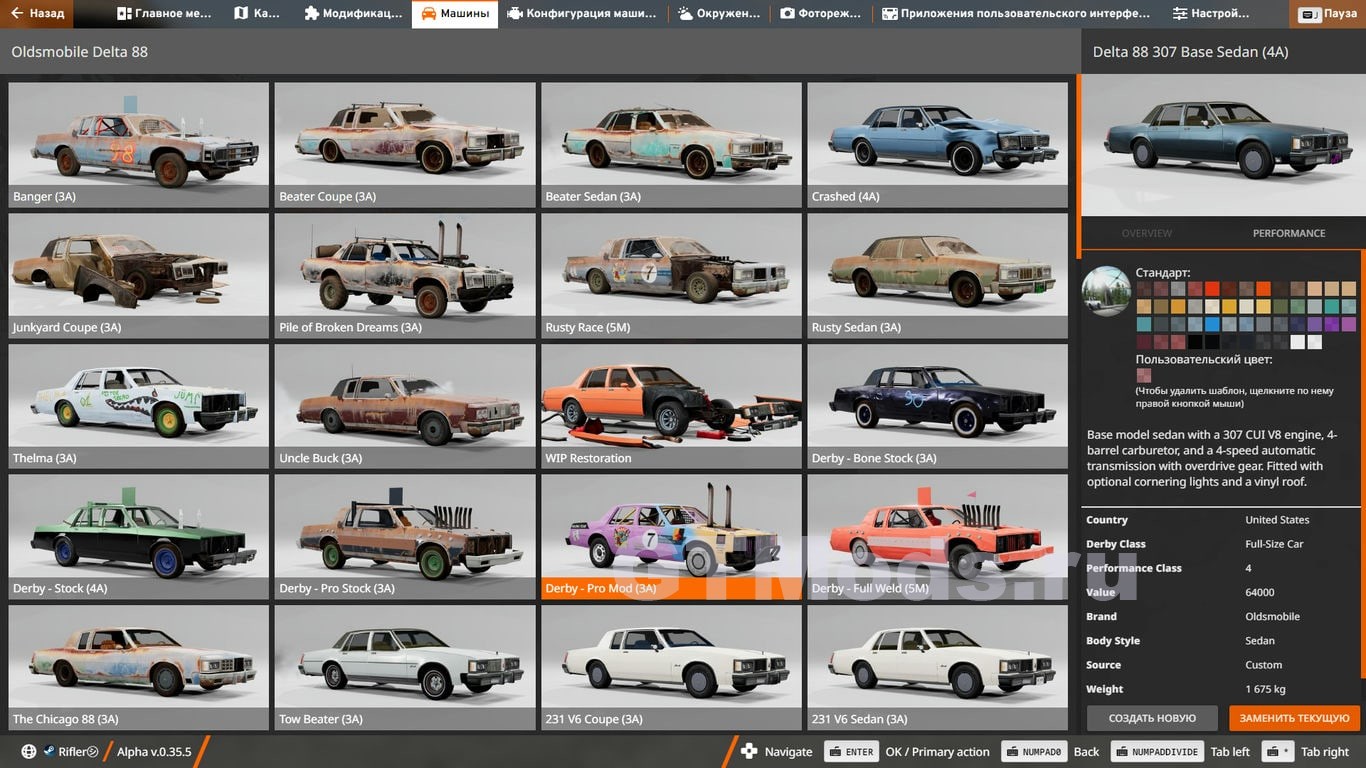The height and width of the screenshot is (768, 1366).
Task: Click the Tab right key hint icon
Action: point(1278,752)
